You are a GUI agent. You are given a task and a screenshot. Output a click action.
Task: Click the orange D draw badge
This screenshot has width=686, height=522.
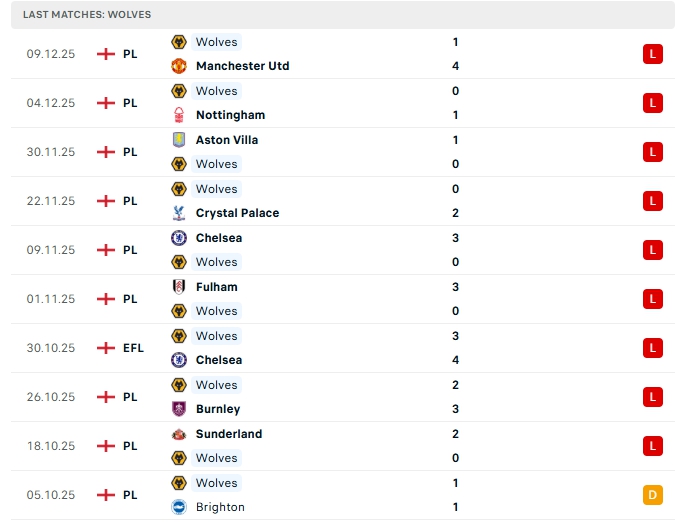(x=653, y=495)
